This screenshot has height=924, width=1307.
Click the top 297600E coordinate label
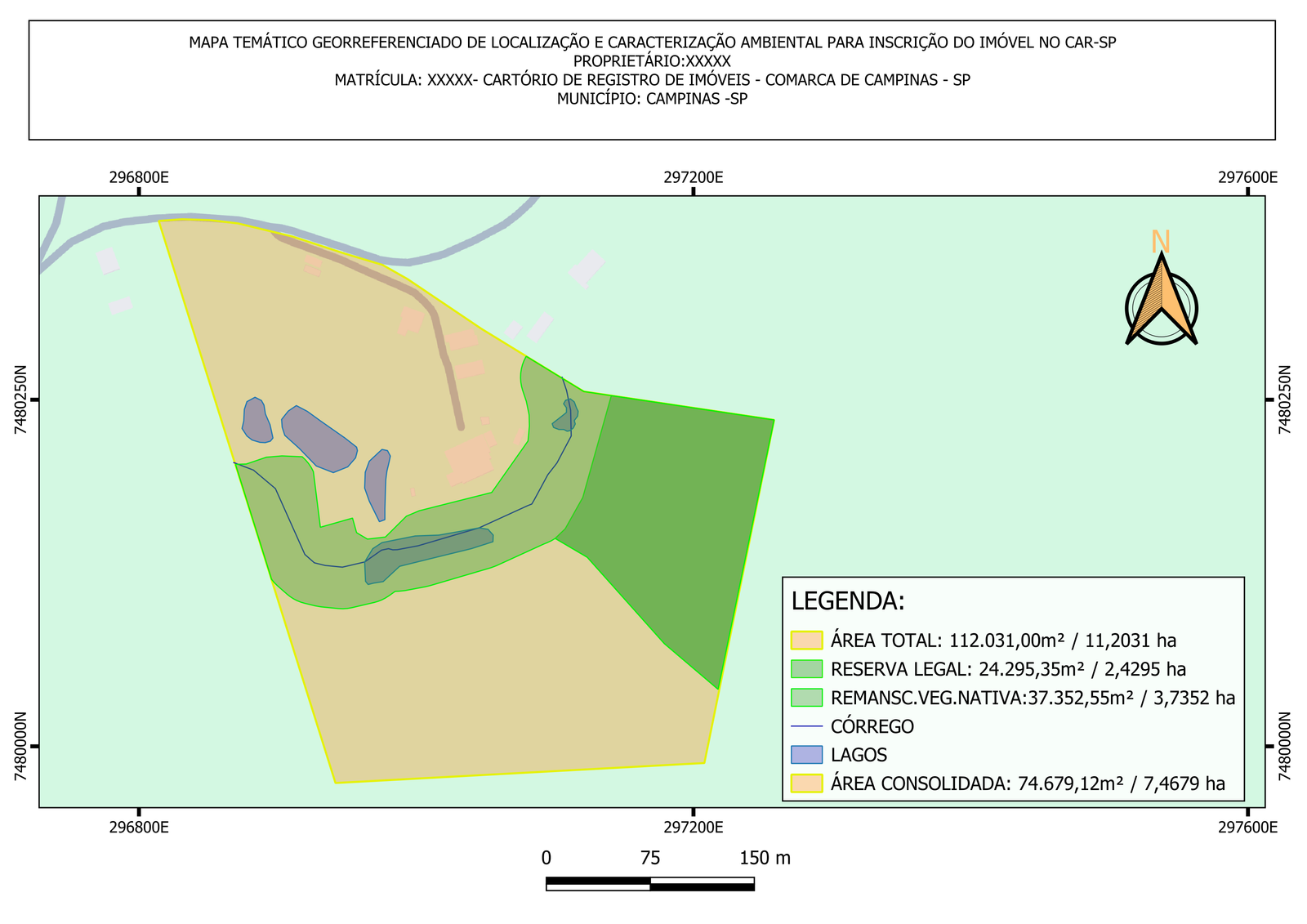click(x=1247, y=177)
